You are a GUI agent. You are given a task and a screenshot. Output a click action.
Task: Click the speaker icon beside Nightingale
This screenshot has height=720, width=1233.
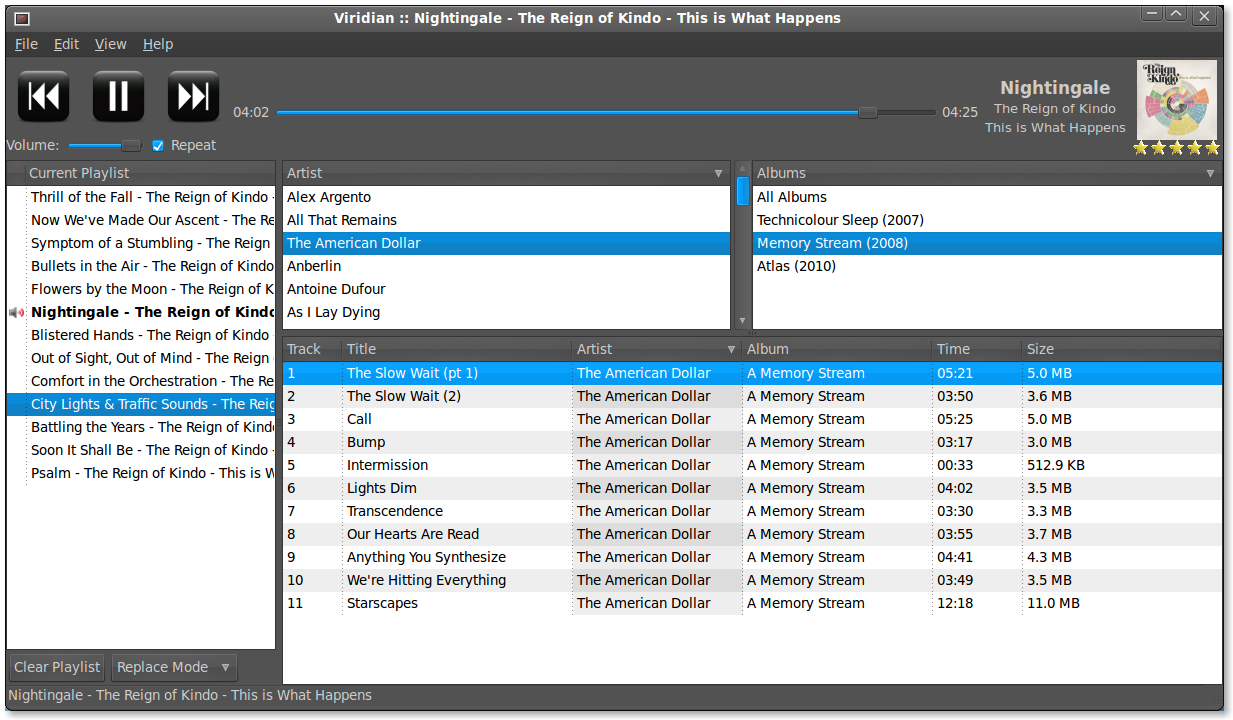click(16, 312)
